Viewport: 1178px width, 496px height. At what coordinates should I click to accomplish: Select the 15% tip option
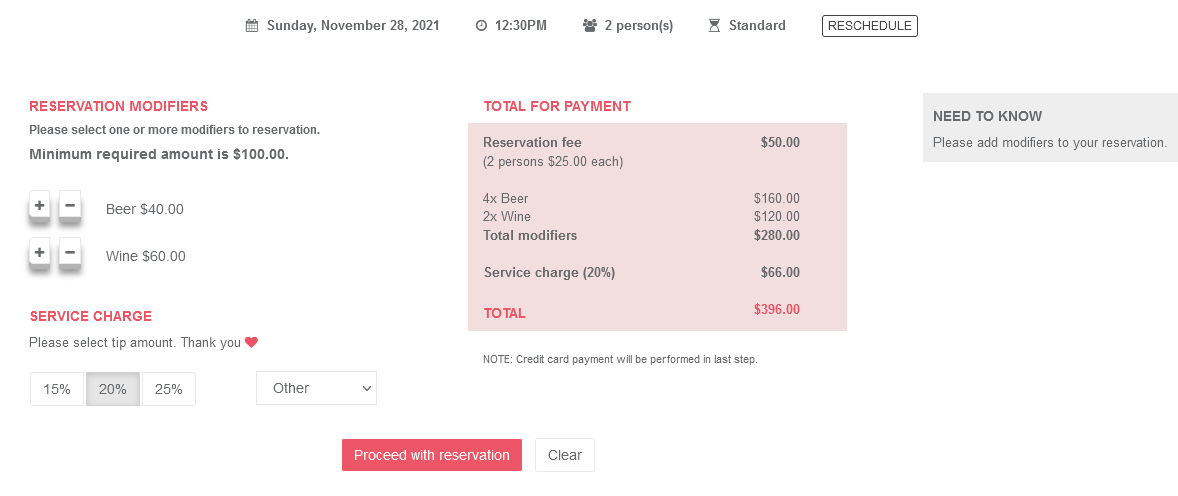point(57,389)
